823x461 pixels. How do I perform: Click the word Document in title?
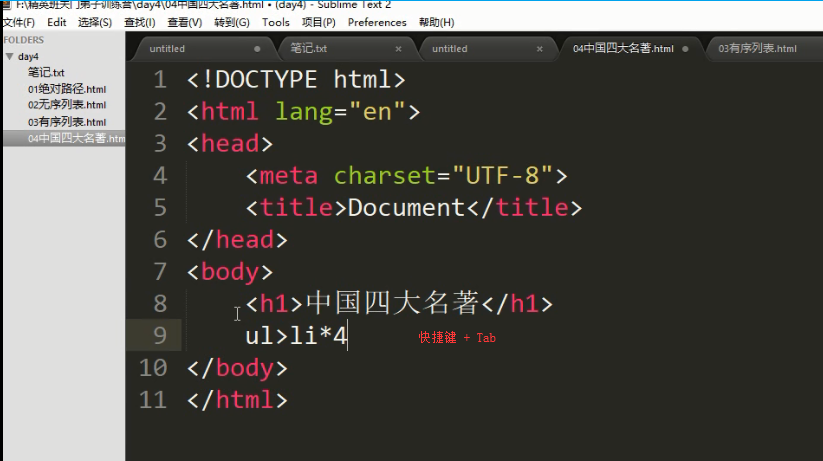pos(406,208)
